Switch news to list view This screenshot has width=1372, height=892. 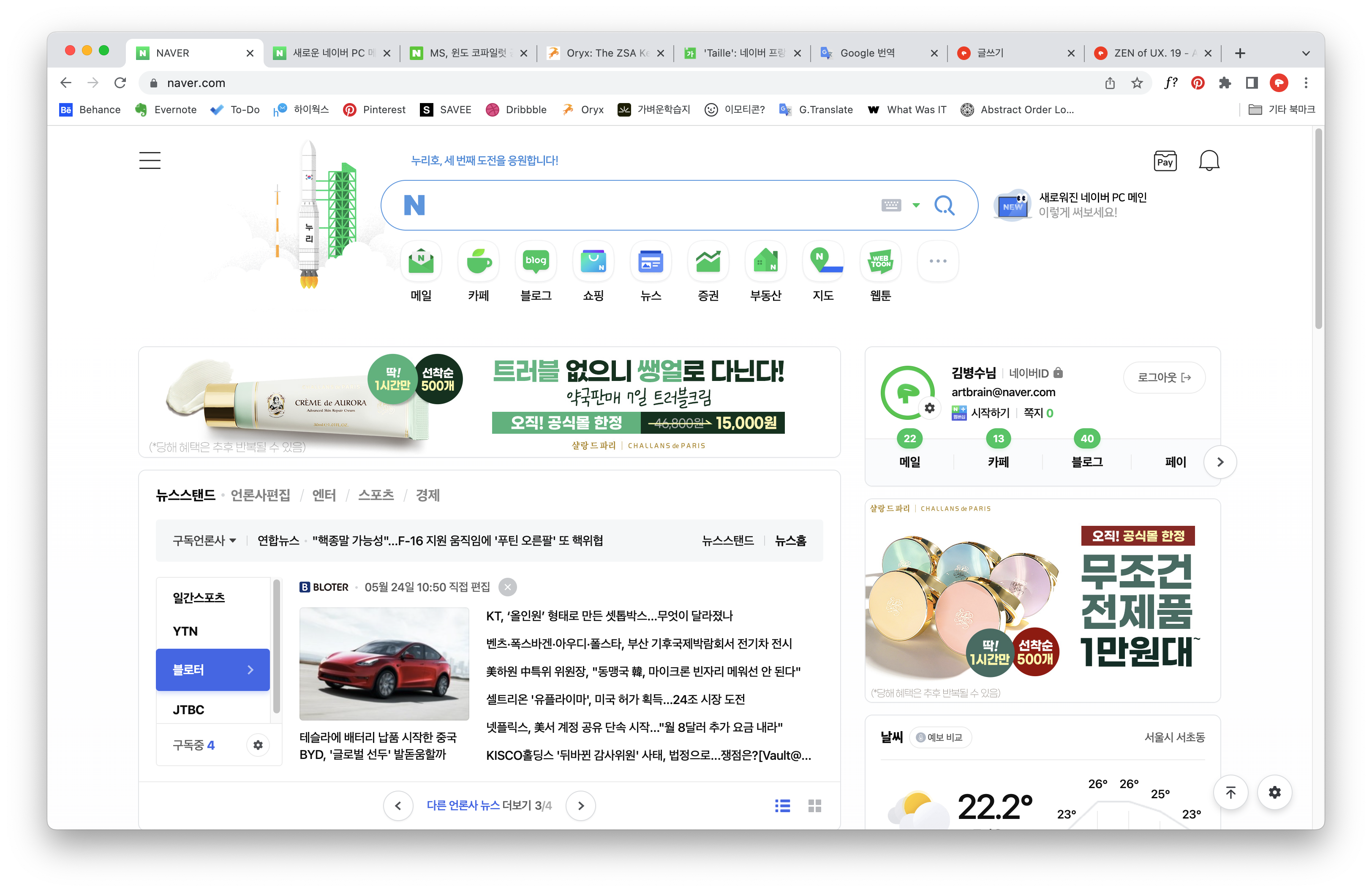tap(782, 805)
